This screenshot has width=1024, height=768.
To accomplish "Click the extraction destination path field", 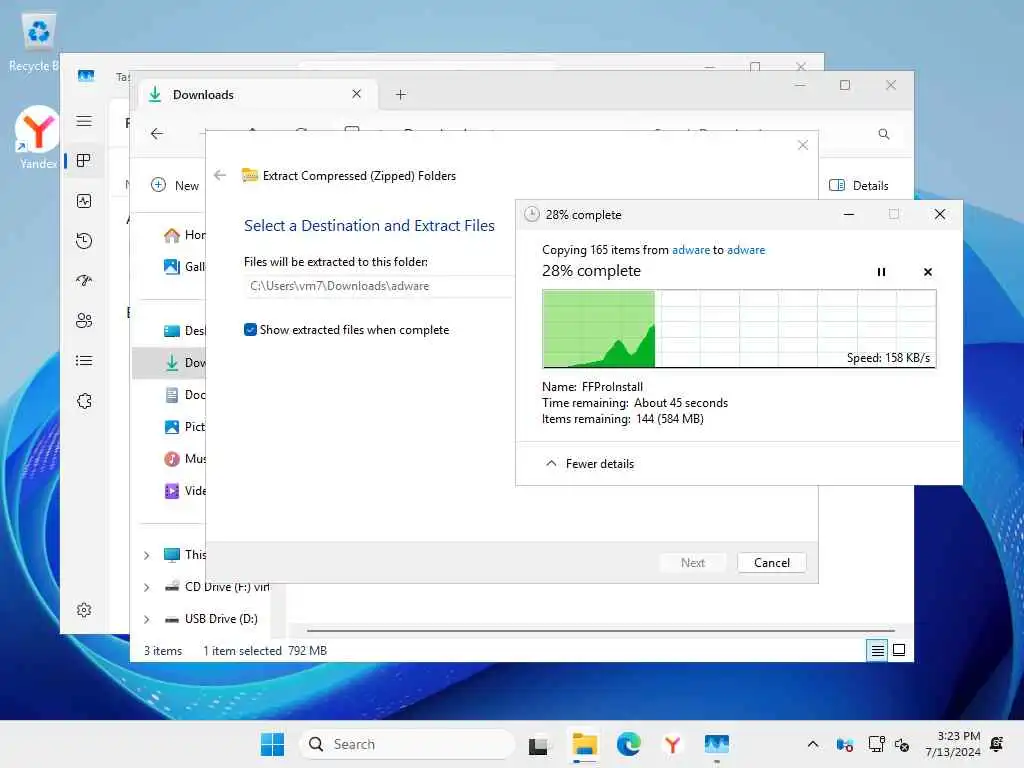I will [x=379, y=286].
